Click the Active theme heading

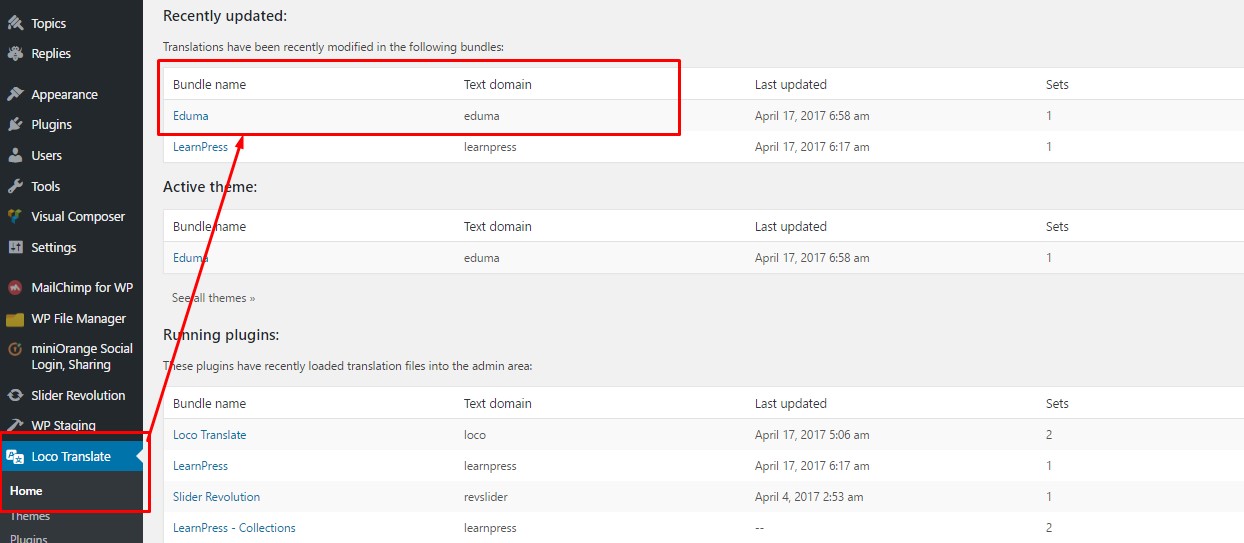210,187
